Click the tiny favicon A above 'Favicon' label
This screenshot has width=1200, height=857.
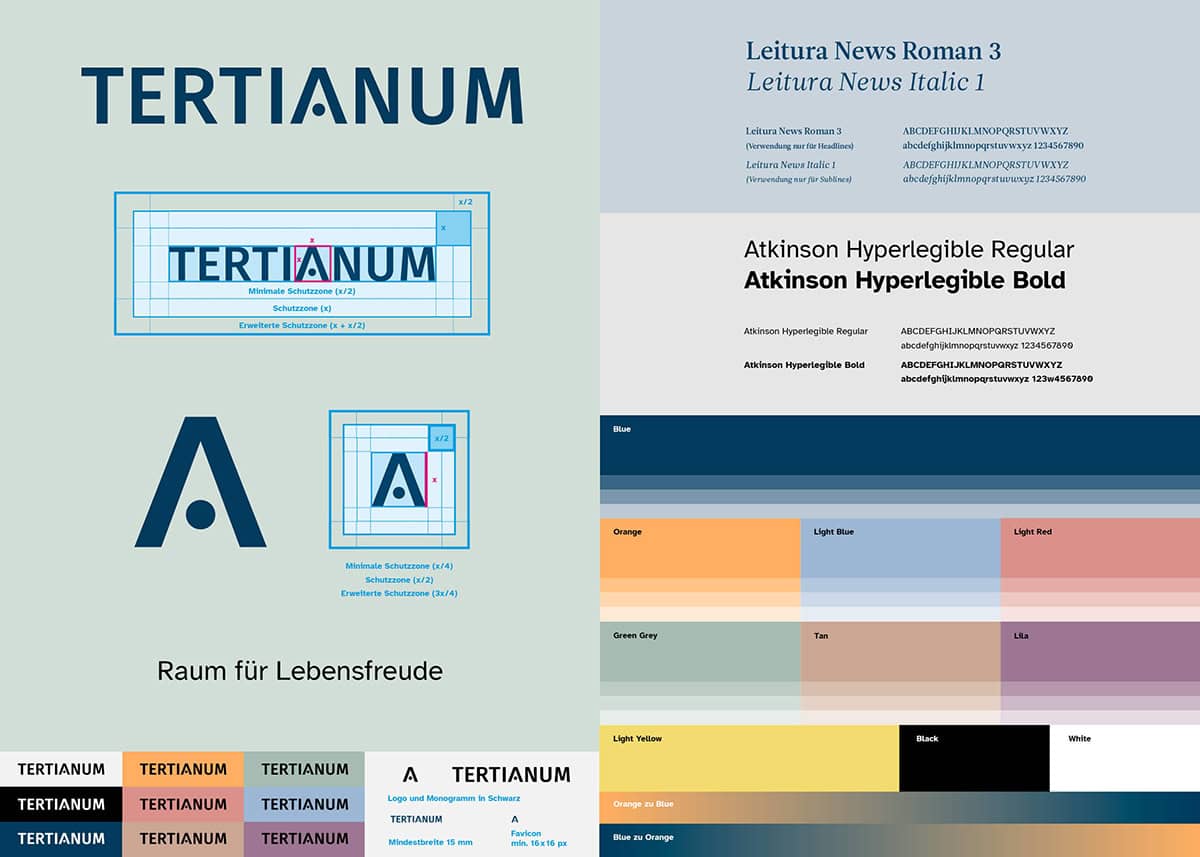coord(515,819)
